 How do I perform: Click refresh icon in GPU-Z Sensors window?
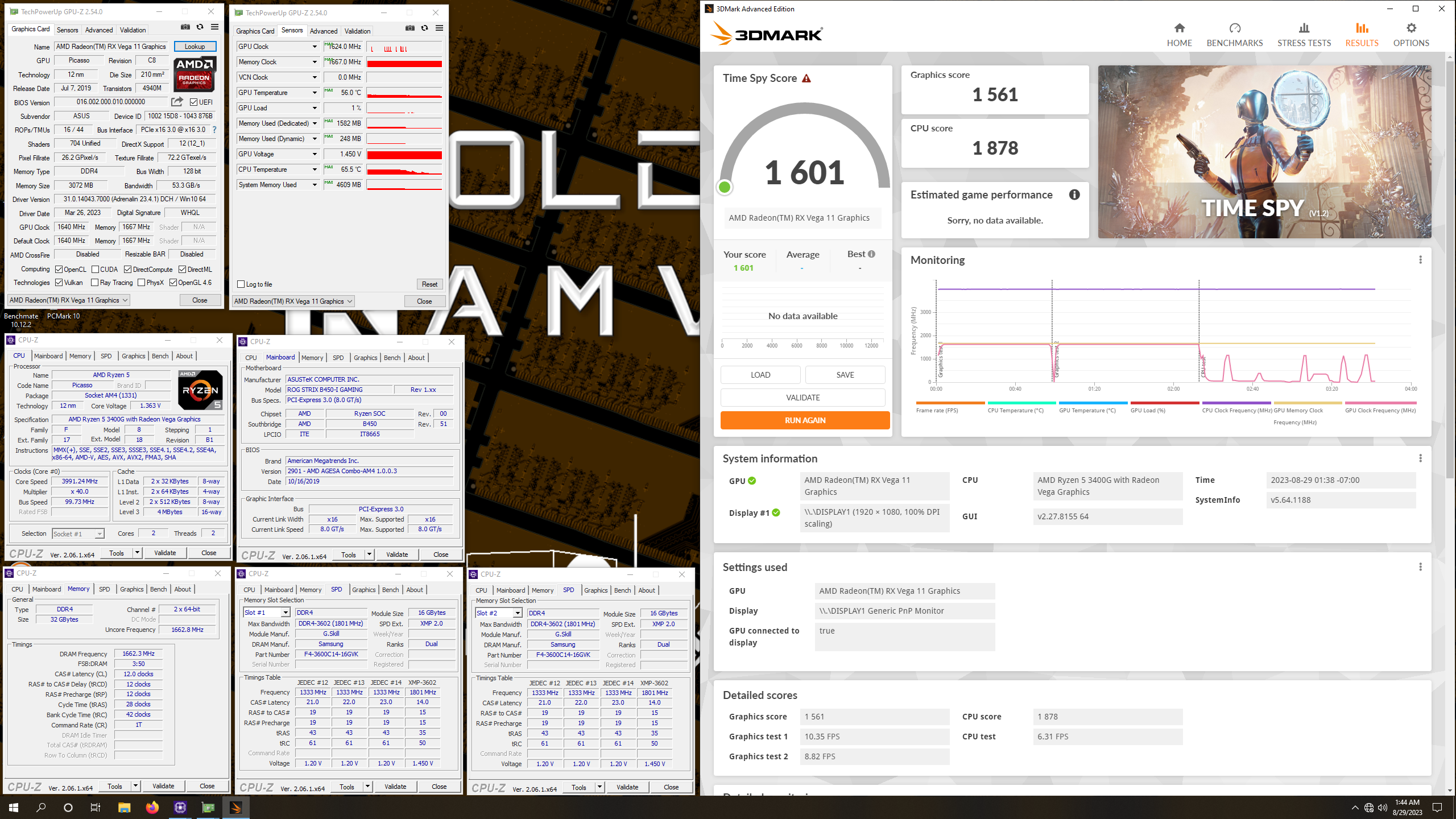pos(424,28)
